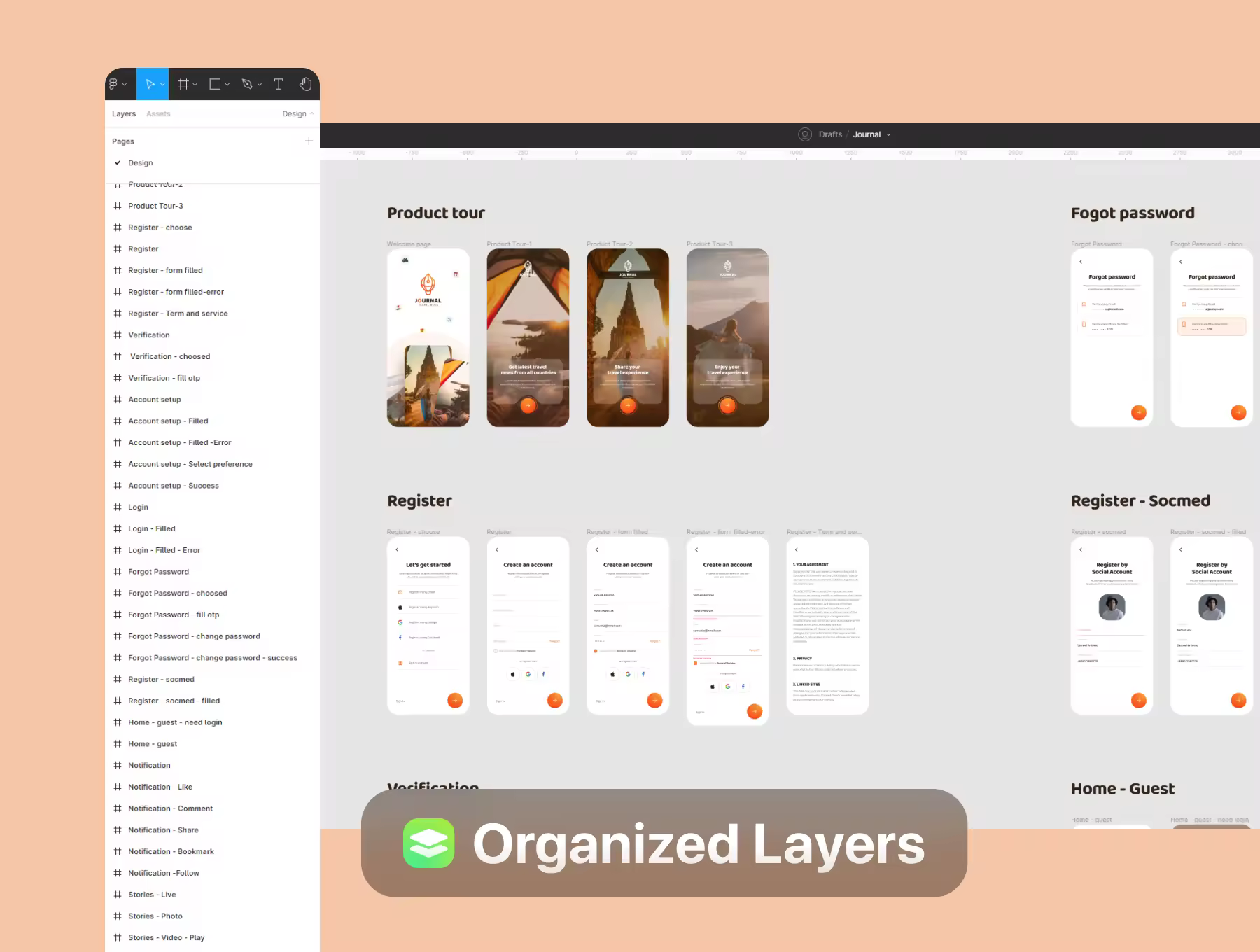Viewport: 1260px width, 952px height.
Task: Click the frame icon beside Register layer
Action: [x=118, y=248]
